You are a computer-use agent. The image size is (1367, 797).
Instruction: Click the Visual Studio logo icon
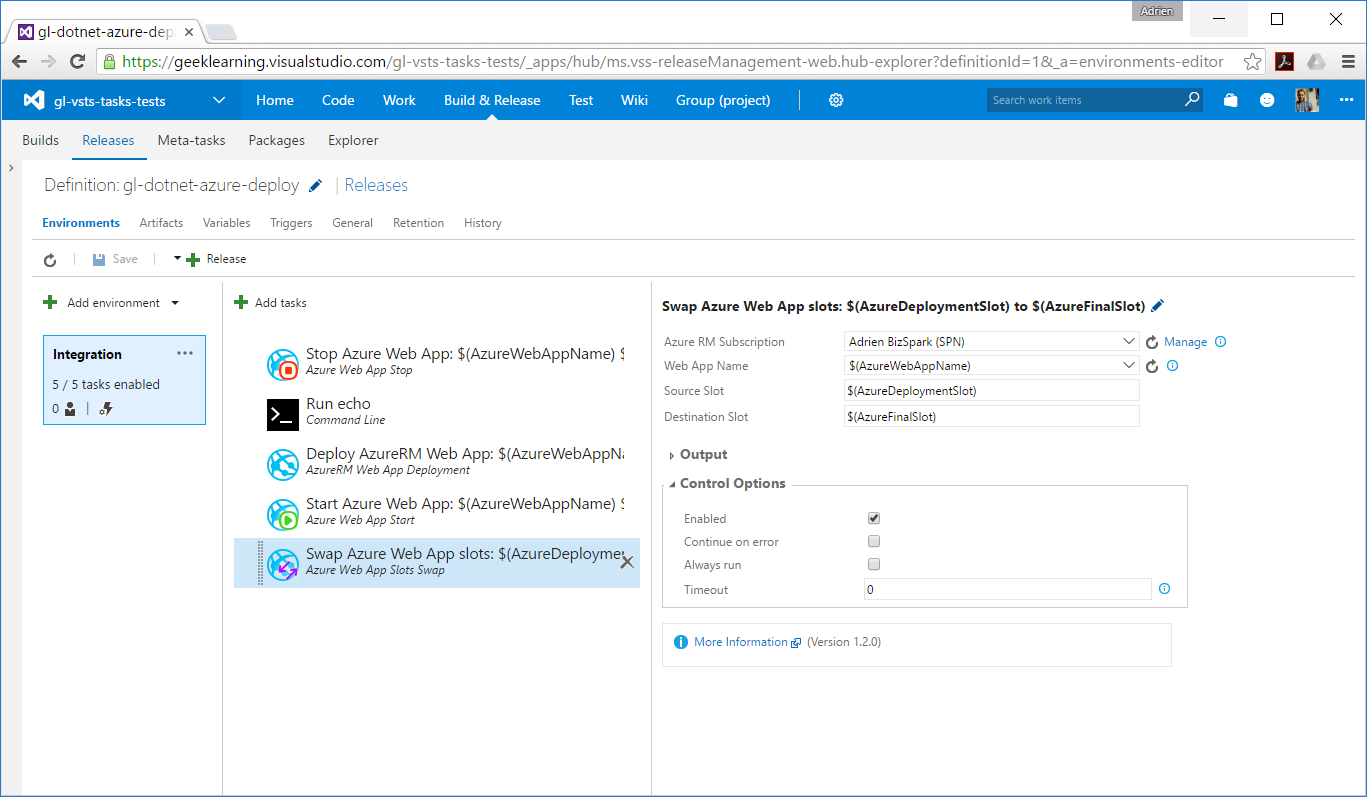pos(34,100)
